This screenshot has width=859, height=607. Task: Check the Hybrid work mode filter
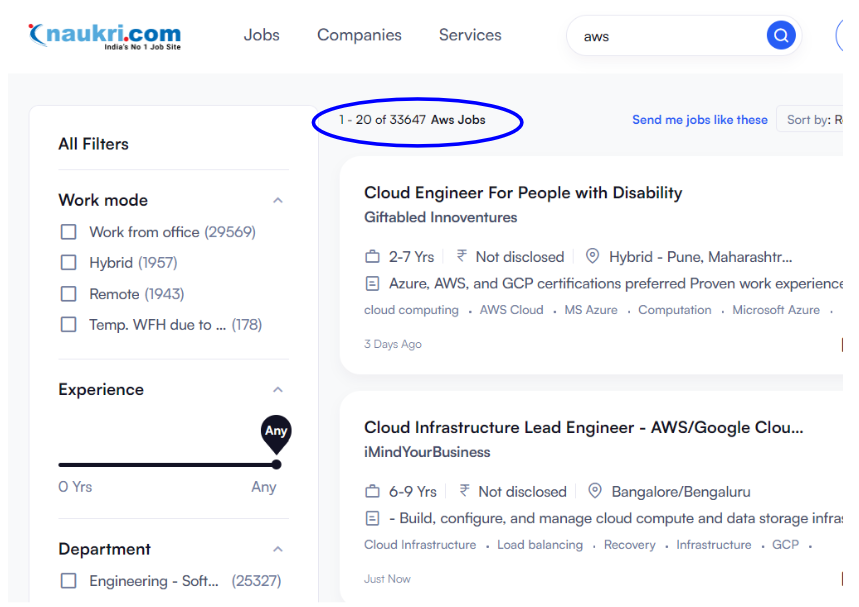tap(68, 262)
